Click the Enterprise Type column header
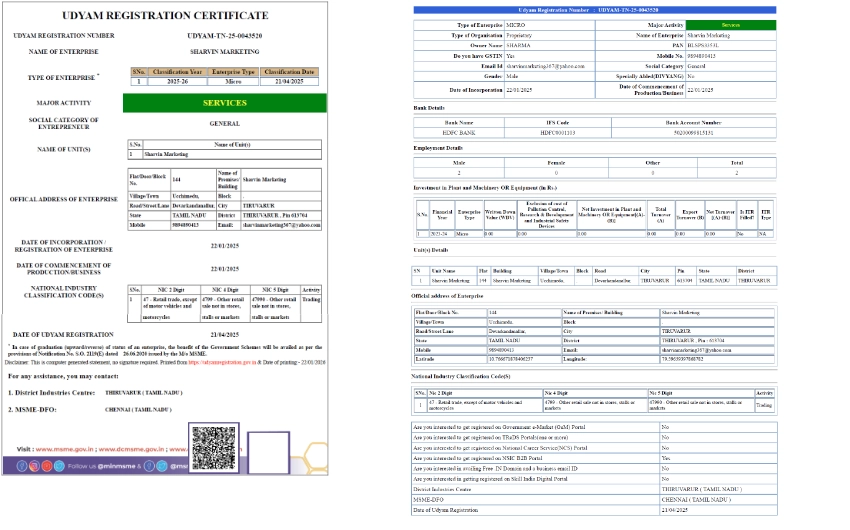This screenshot has height=530, width=850. click(235, 72)
